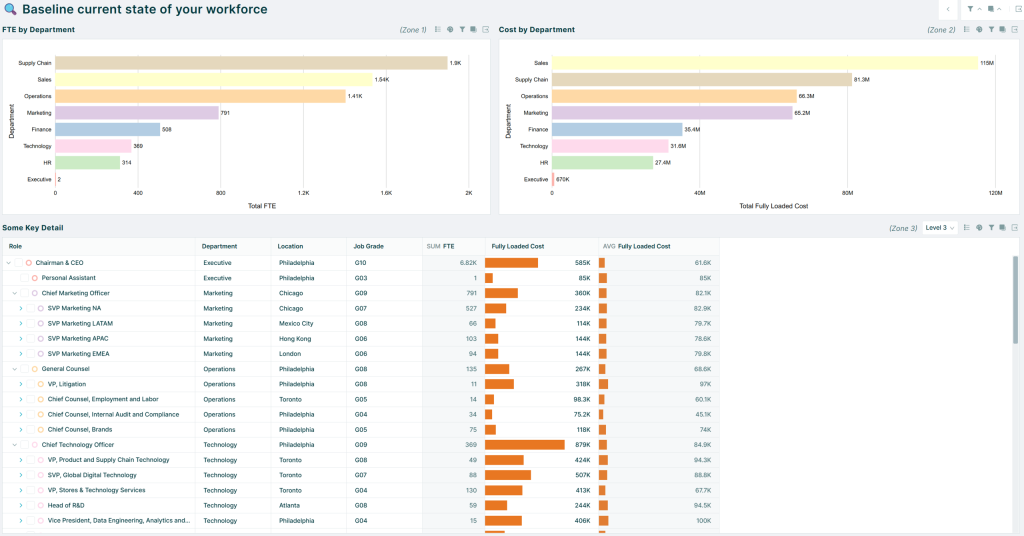Open the color palette icon in Zone 1
The height and width of the screenshot is (536, 1024).
pyautogui.click(x=450, y=29)
